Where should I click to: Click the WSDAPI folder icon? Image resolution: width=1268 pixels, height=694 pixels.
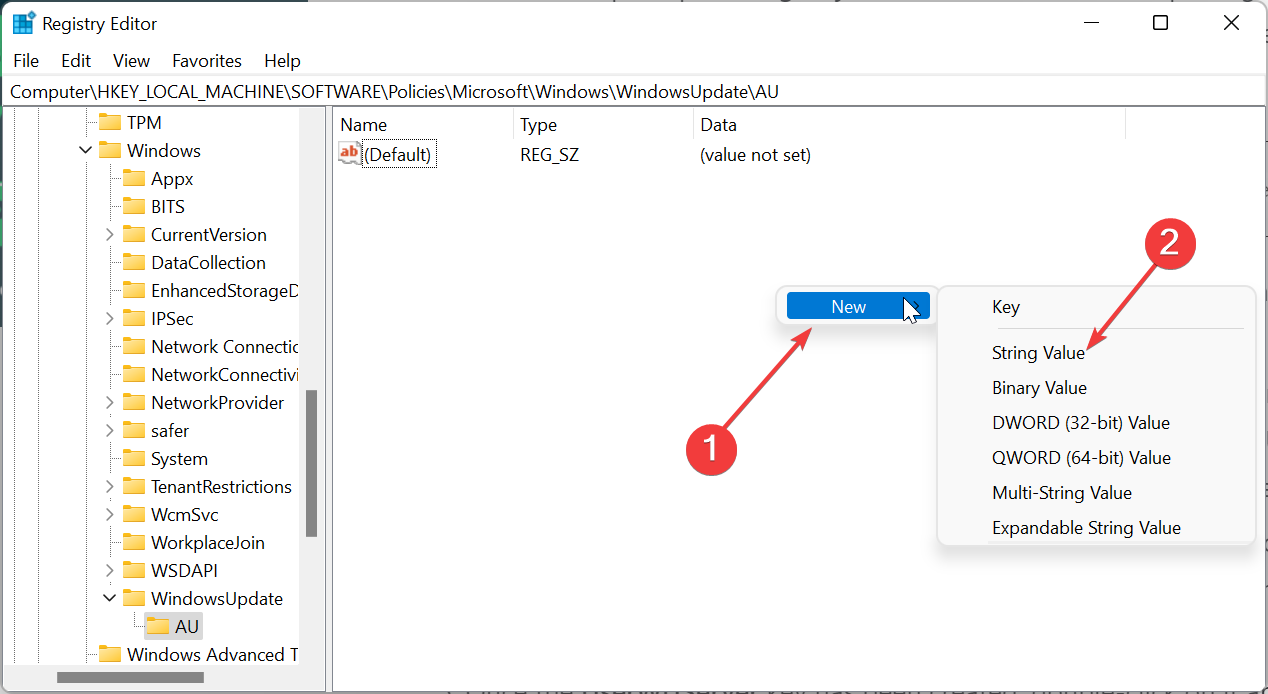point(133,571)
